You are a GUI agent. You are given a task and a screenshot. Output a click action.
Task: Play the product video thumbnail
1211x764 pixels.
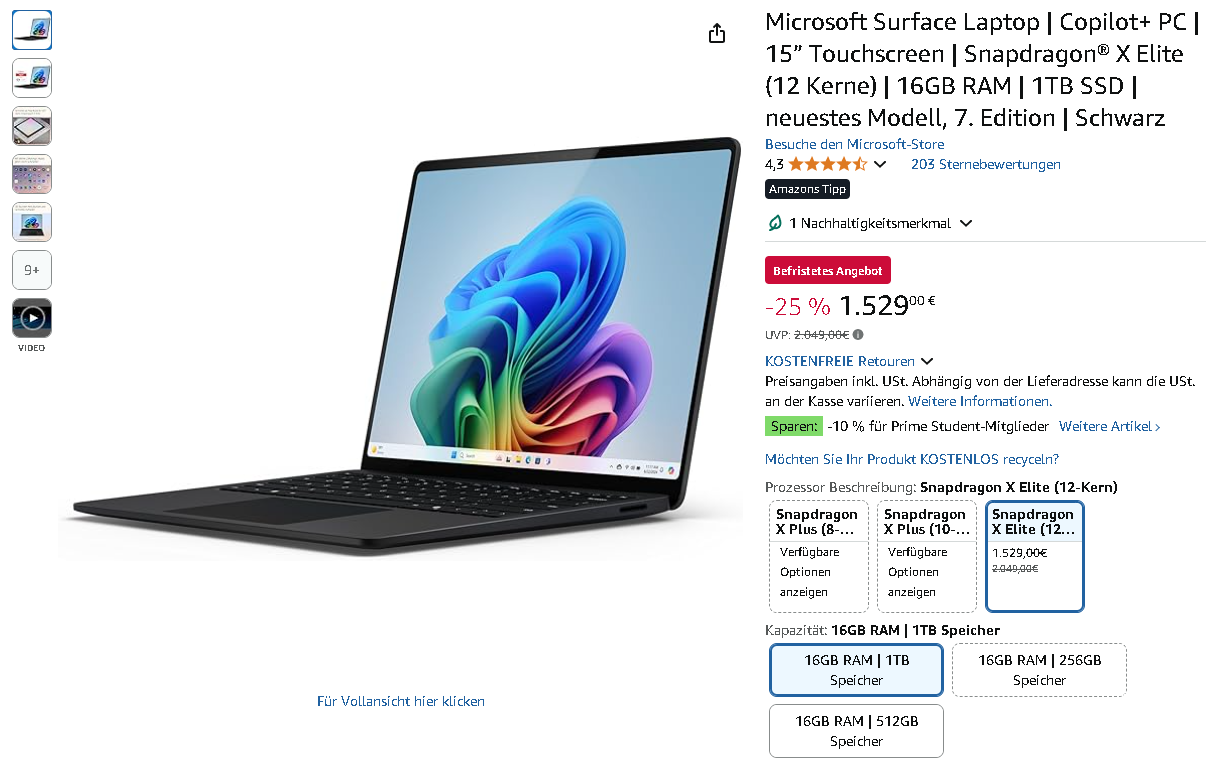pos(32,318)
